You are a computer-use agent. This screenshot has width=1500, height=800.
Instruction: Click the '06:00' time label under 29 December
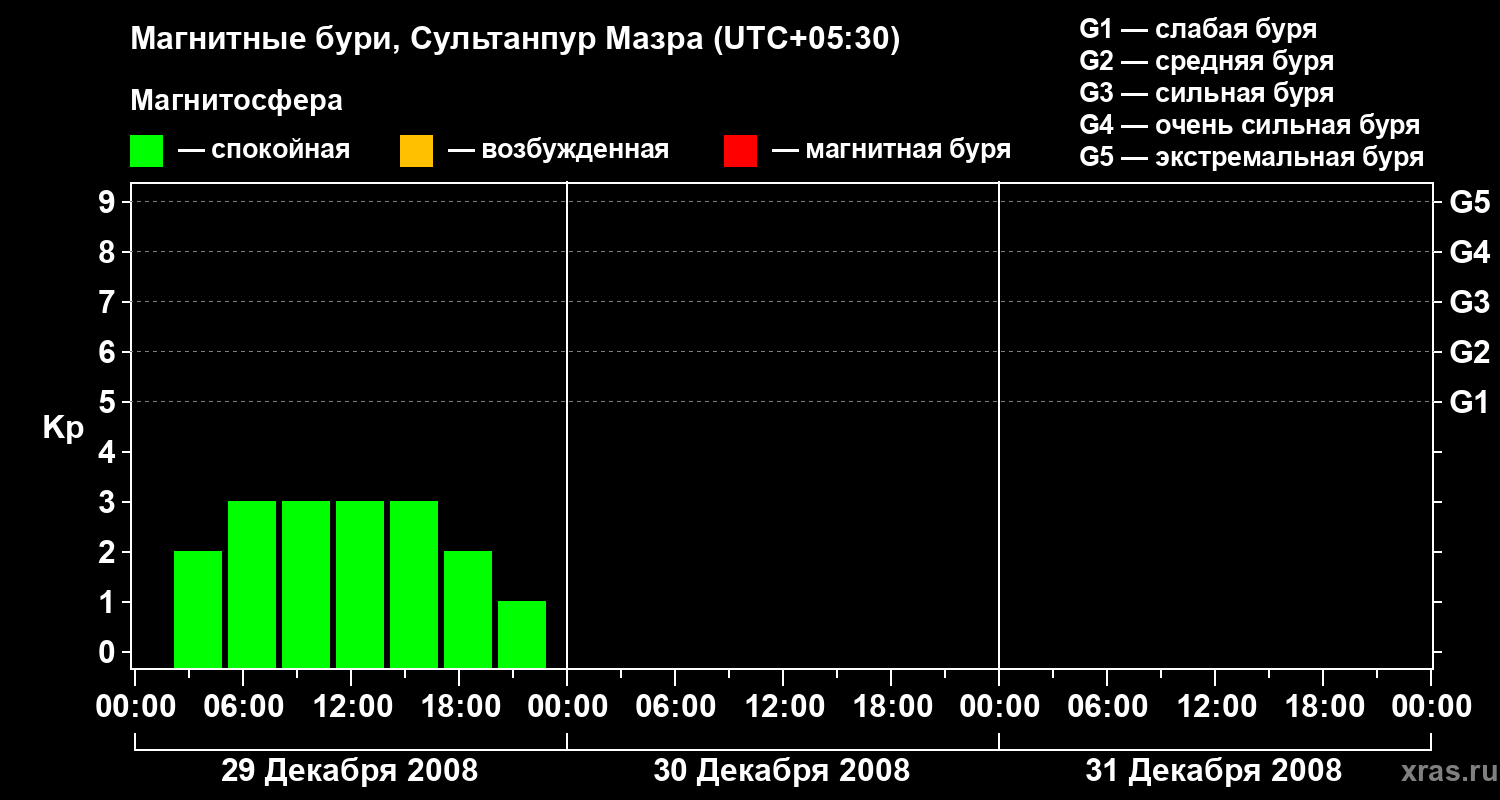pos(243,707)
